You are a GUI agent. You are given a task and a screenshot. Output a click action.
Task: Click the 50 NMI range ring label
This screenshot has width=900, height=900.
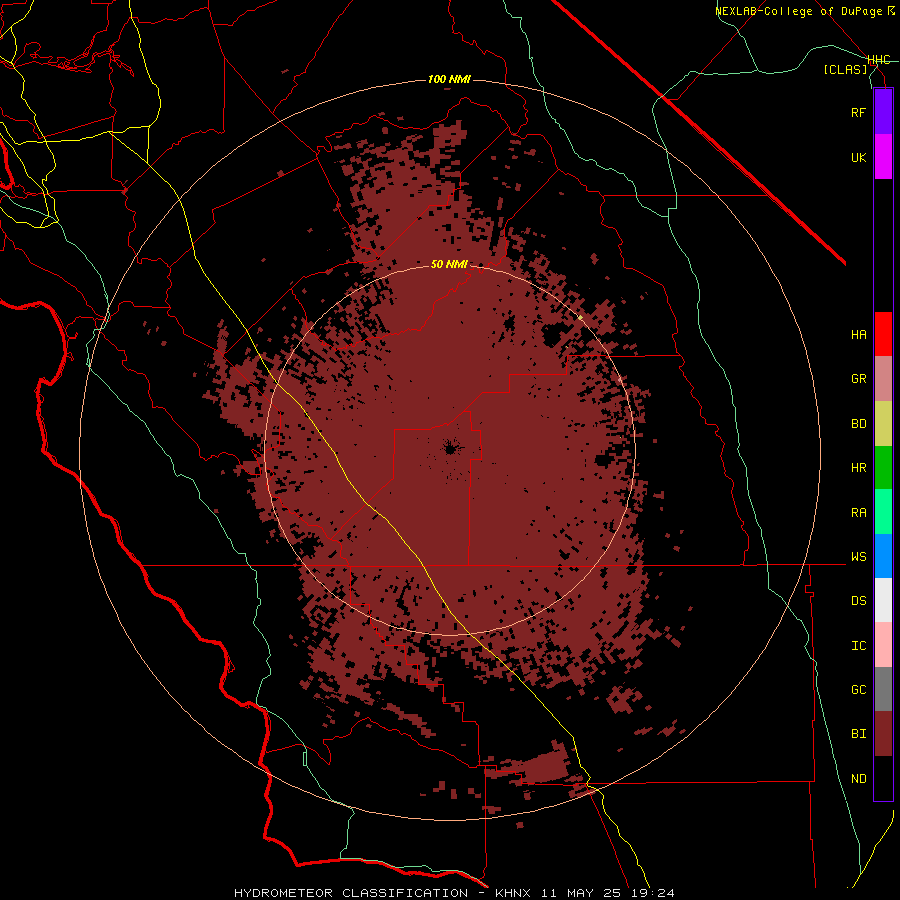pos(449,264)
